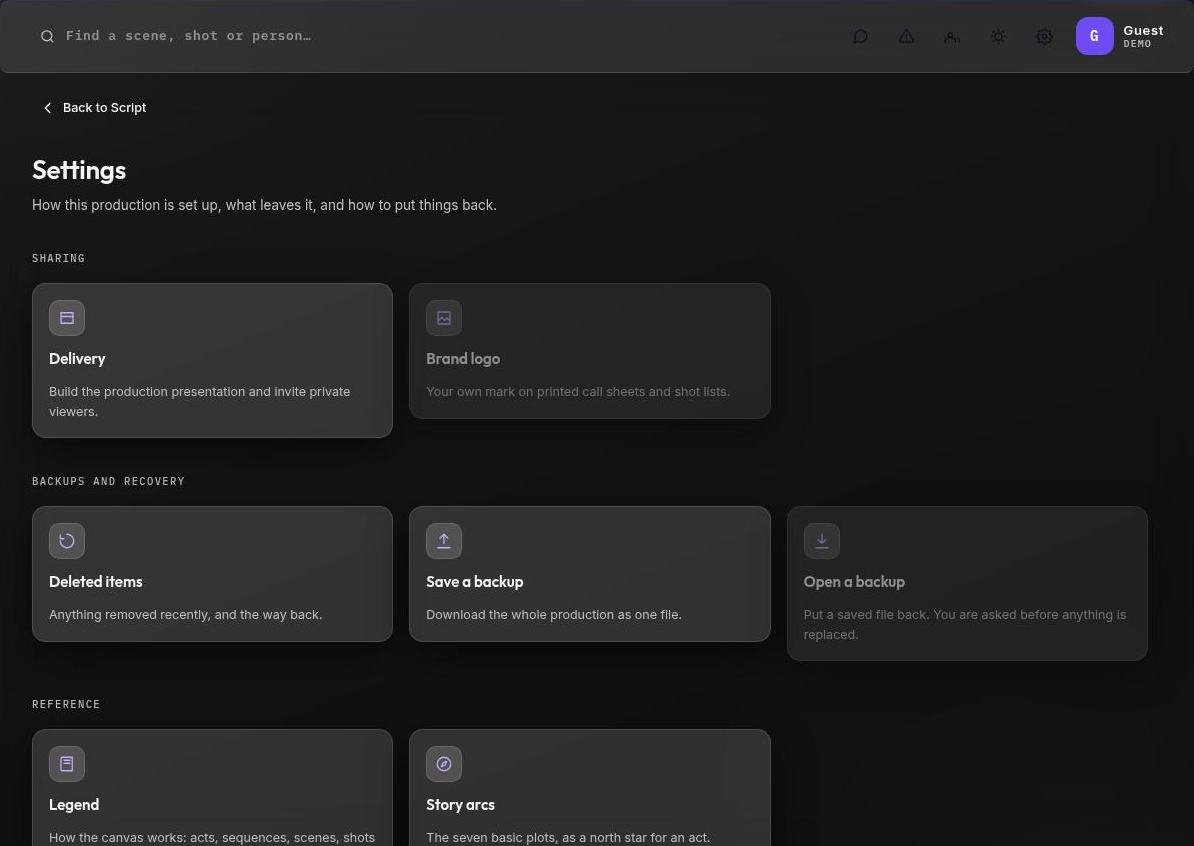Click the BACKUPS AND RECOVERY section label
This screenshot has height=846, width=1194.
pyautogui.click(x=108, y=481)
